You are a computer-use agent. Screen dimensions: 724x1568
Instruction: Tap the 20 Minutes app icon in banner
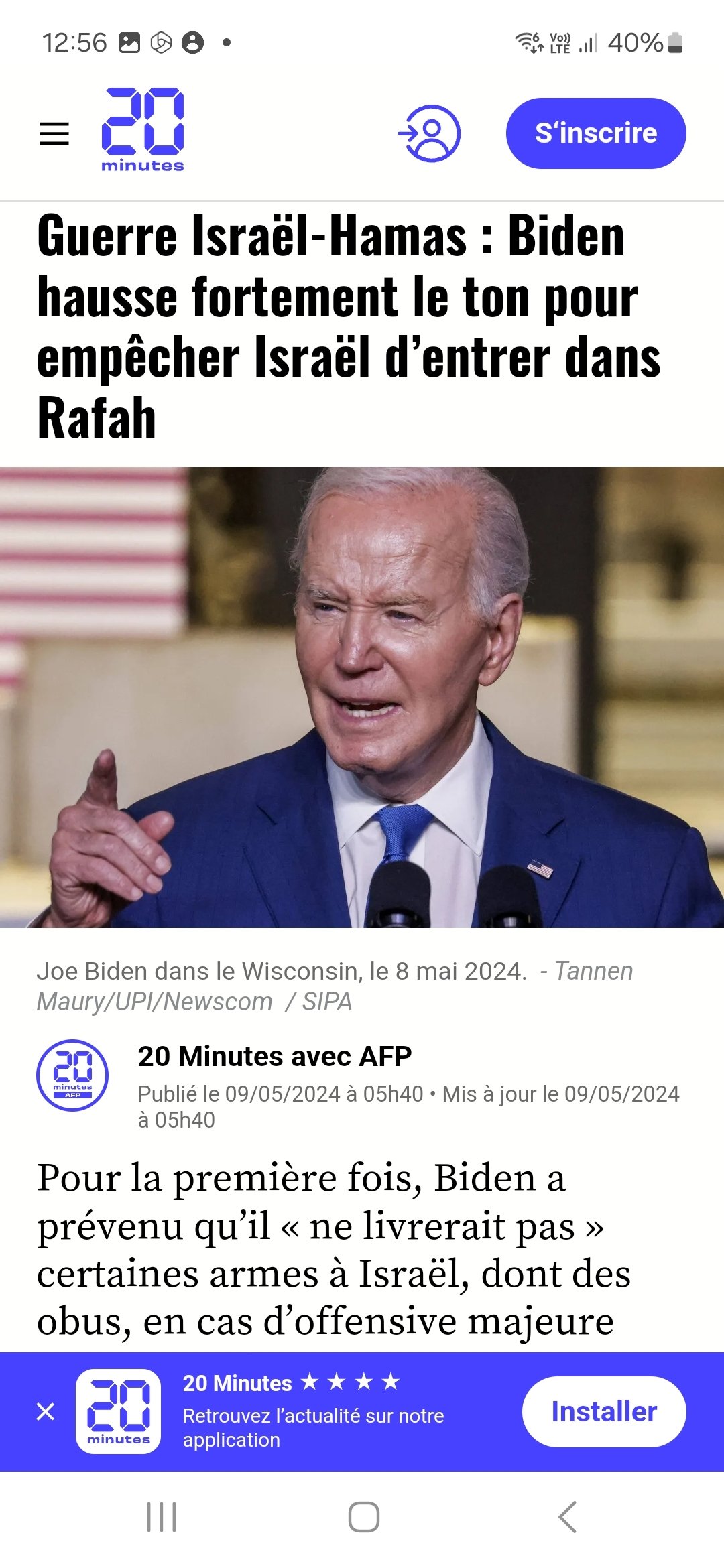tap(119, 1411)
